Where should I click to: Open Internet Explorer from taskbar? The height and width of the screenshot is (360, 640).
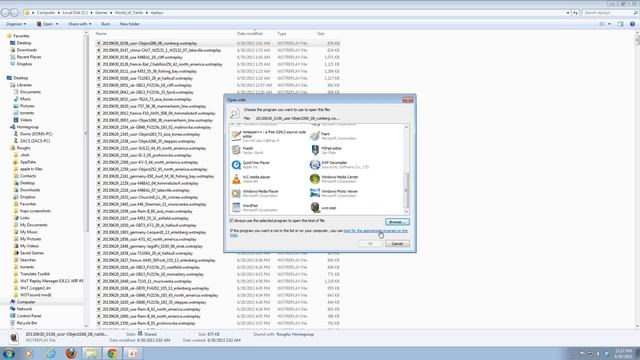click(x=51, y=353)
